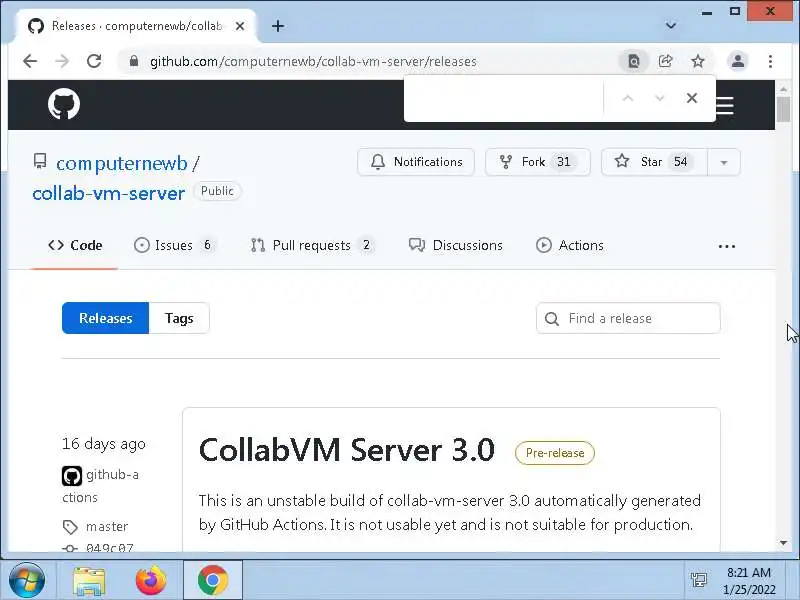Go back with the browser back arrow
The height and width of the screenshot is (600, 800).
[x=30, y=61]
